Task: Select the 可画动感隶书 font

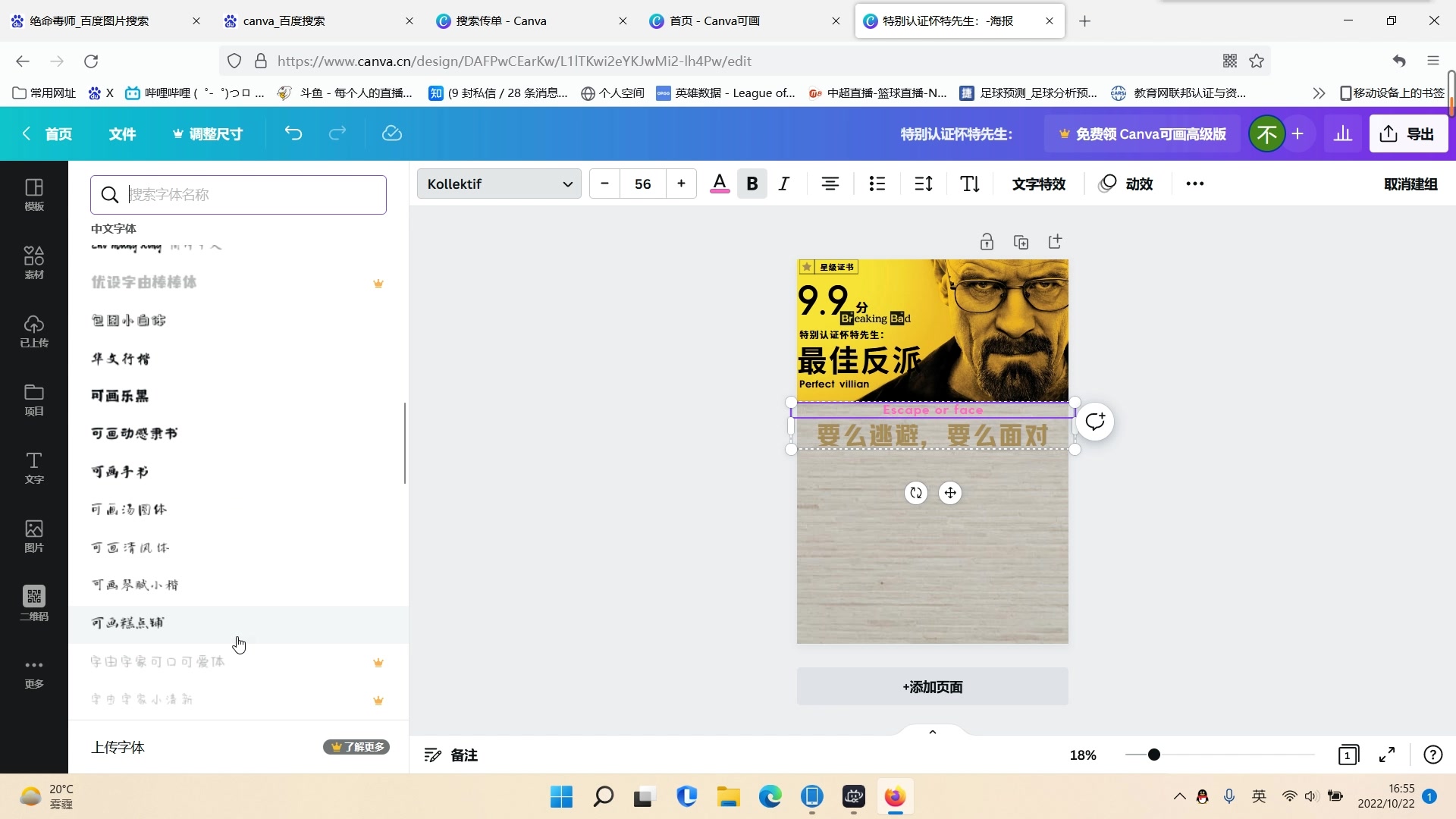Action: coord(238,434)
